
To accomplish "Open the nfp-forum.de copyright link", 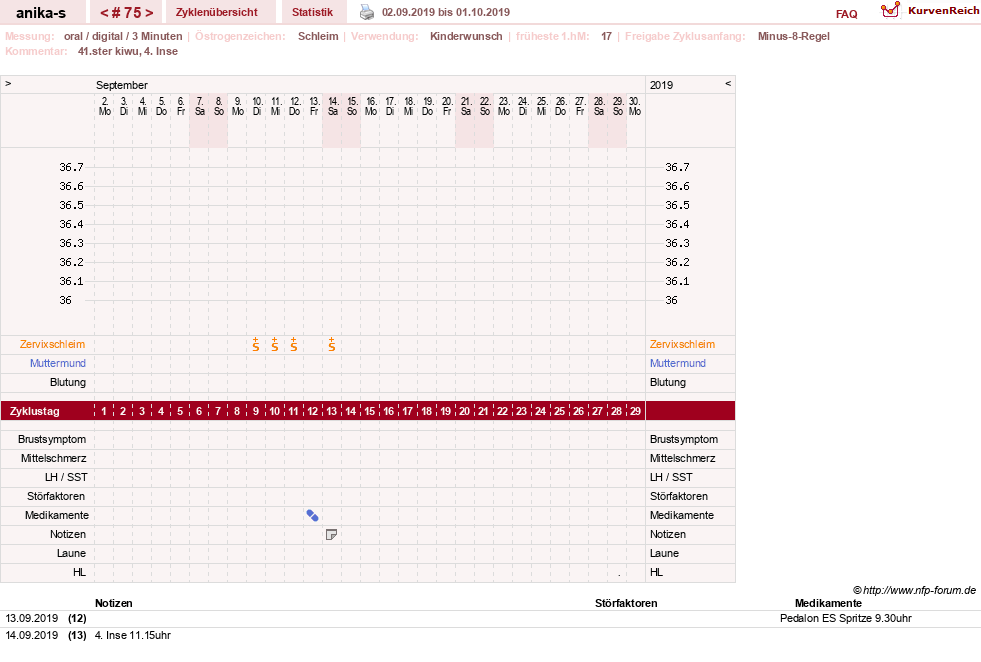I will click(914, 590).
